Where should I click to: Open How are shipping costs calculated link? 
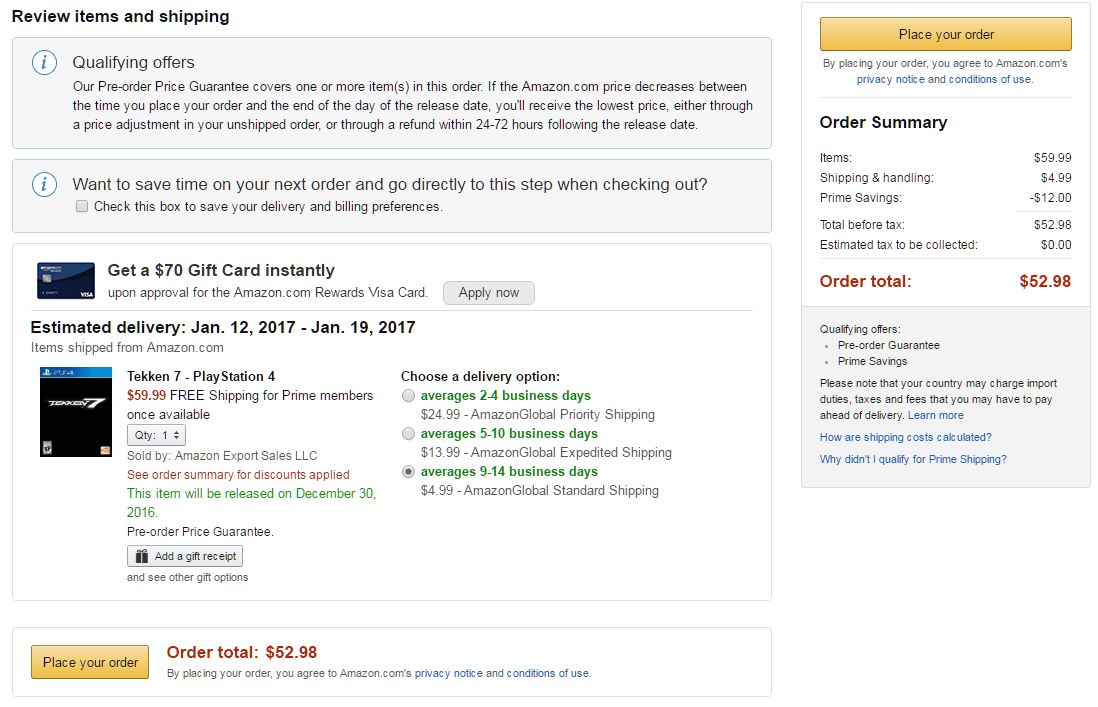click(x=905, y=438)
